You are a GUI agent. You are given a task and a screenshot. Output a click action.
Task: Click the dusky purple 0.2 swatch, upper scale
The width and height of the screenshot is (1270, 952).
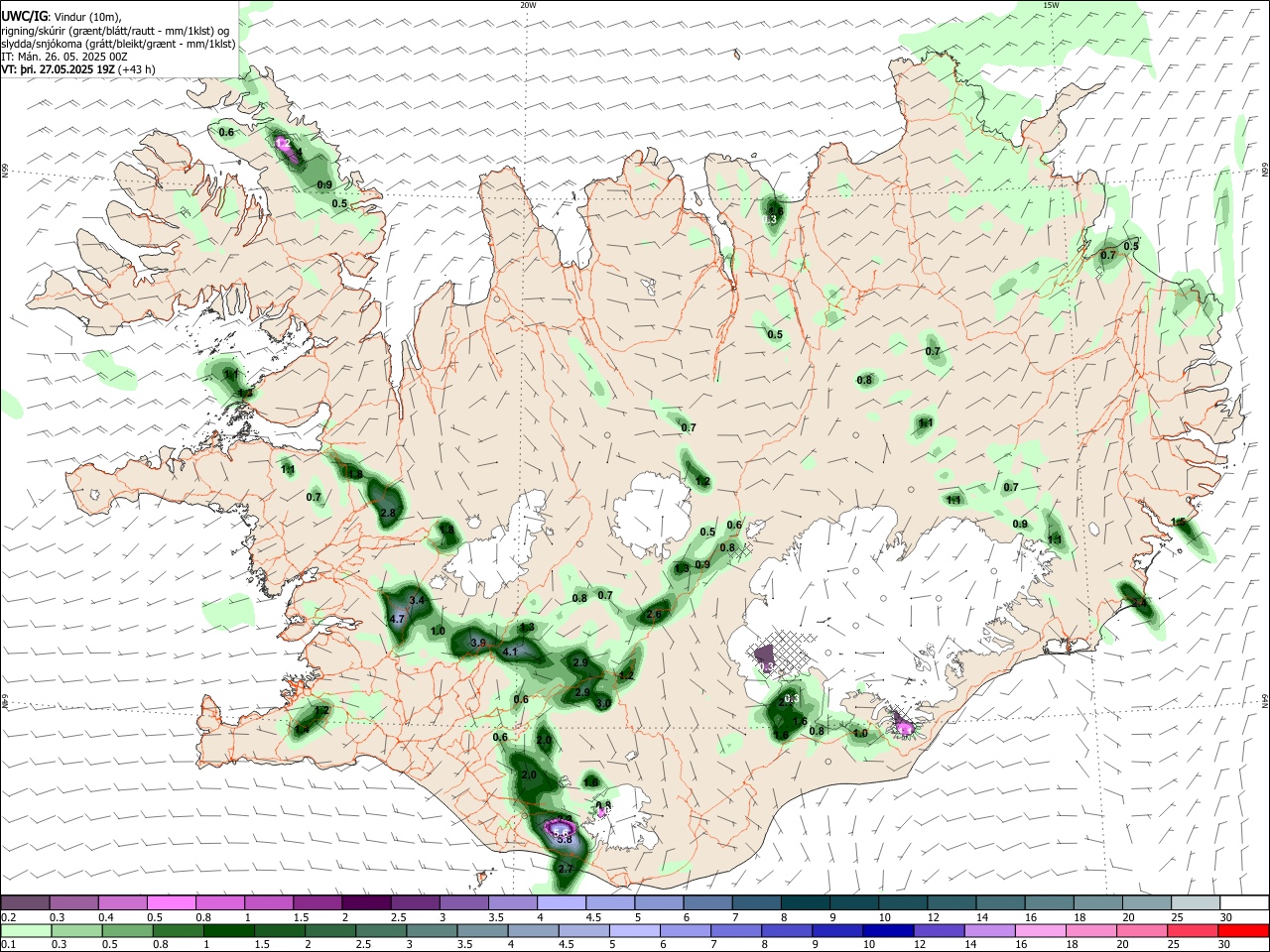[x=25, y=902]
